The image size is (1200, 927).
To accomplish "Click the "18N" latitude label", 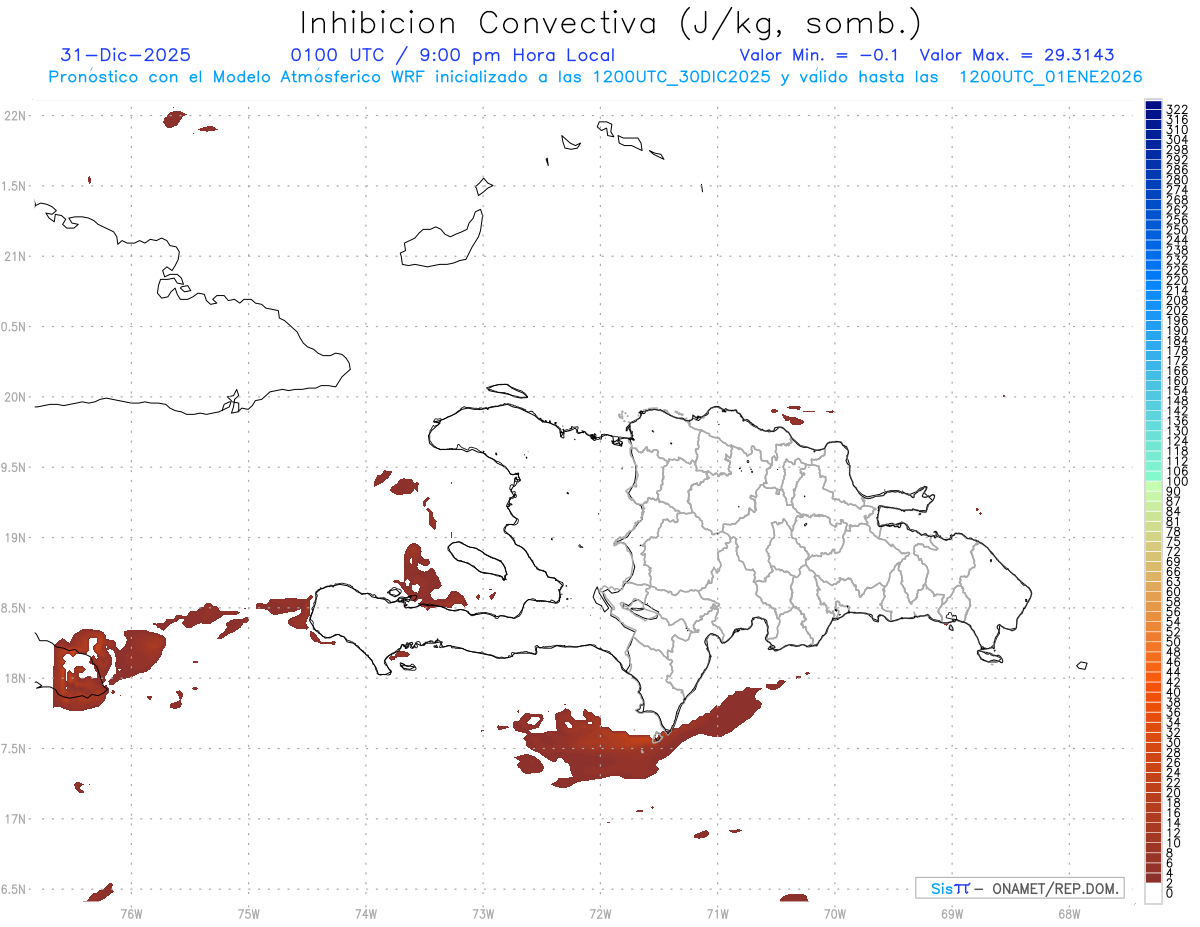I will point(15,678).
